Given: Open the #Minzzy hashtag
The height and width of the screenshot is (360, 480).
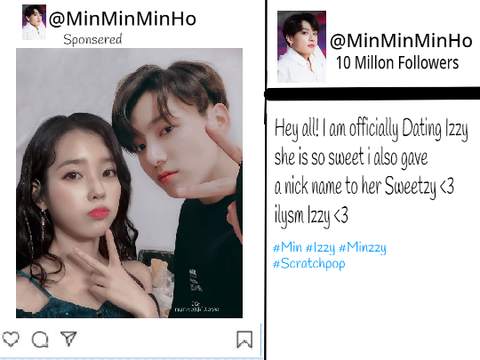Looking at the screenshot, I should click(x=363, y=248).
